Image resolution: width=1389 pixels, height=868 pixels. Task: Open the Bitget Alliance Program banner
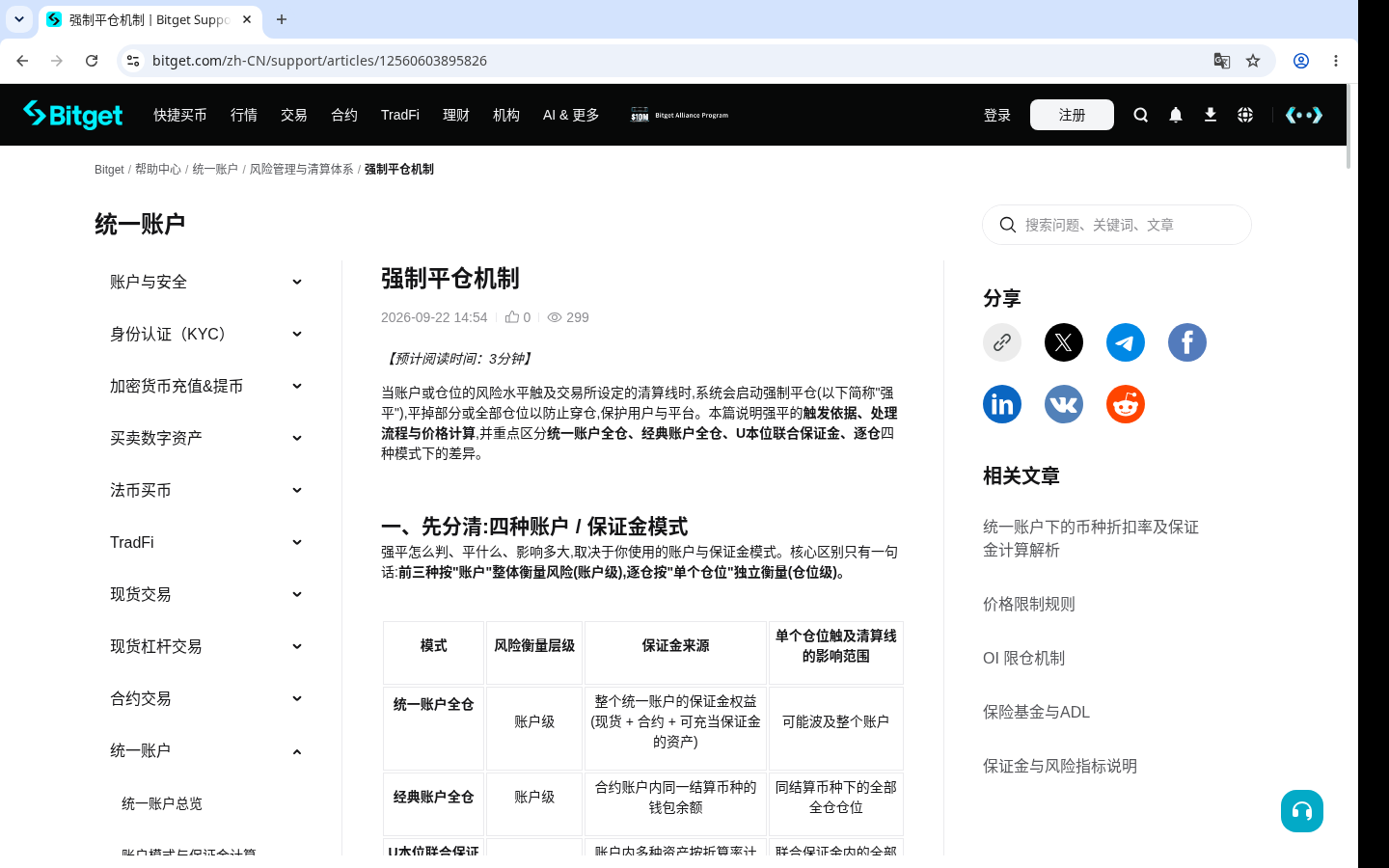click(680, 115)
